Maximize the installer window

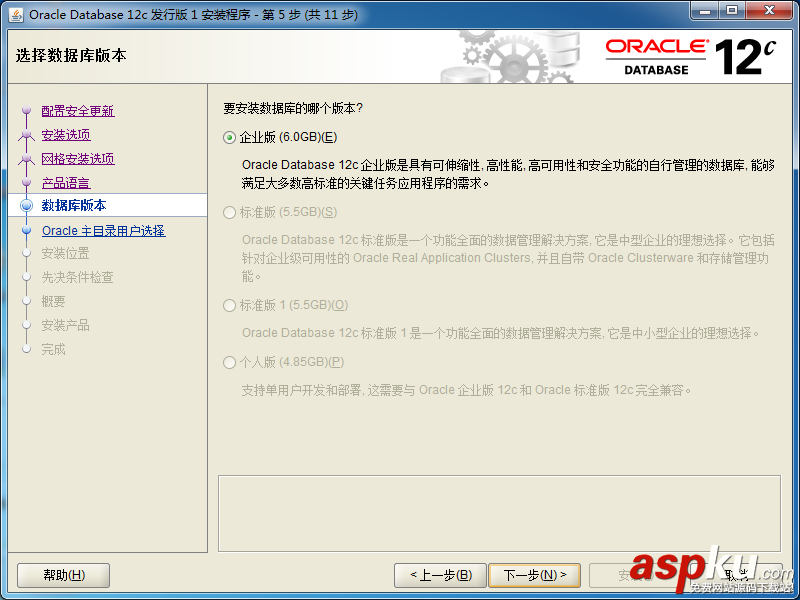(x=732, y=11)
